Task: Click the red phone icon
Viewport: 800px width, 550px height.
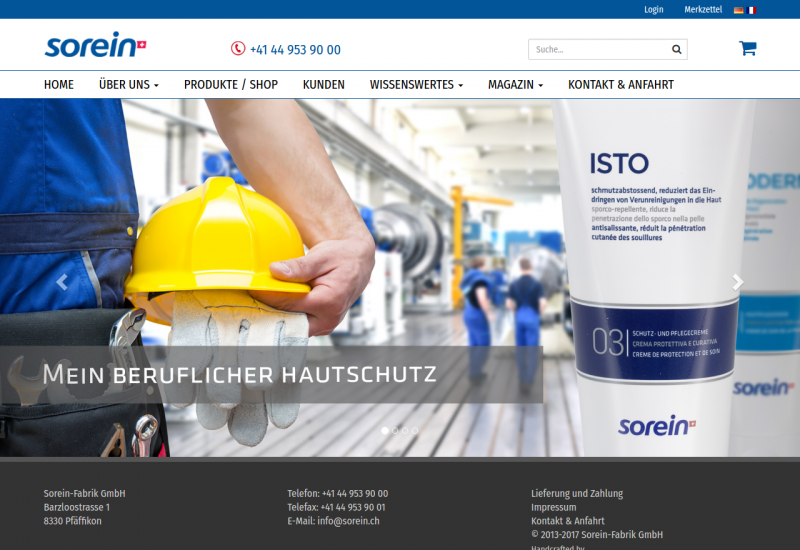Action: [238, 49]
